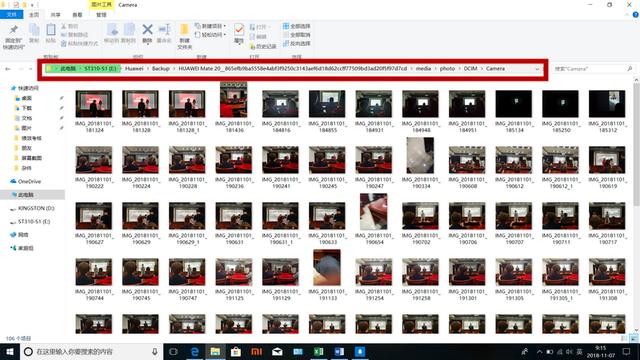Click the Pin to Quick access pushpin icon
The width and height of the screenshot is (640, 360).
tap(14, 29)
